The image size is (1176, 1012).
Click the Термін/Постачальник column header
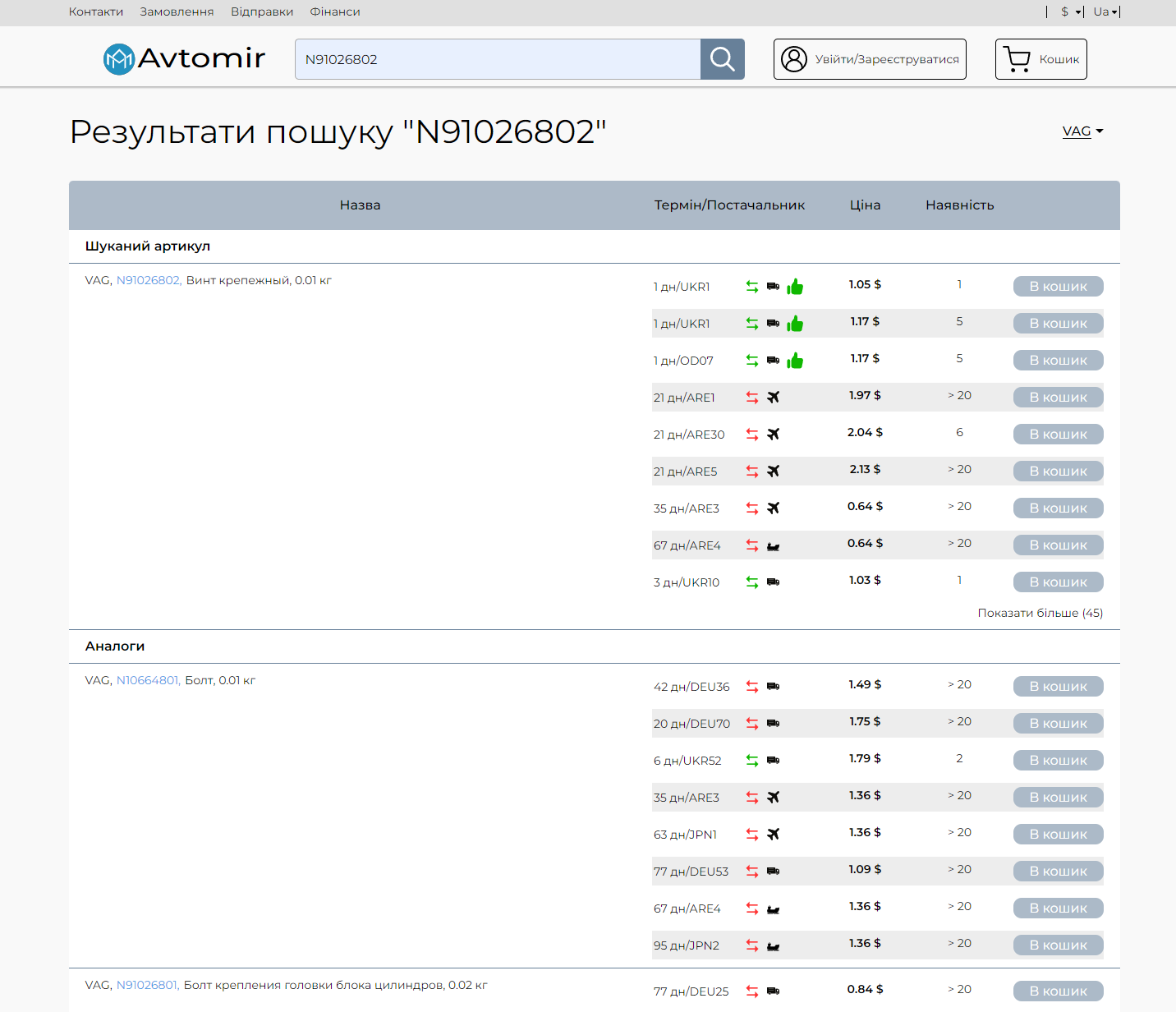[729, 205]
